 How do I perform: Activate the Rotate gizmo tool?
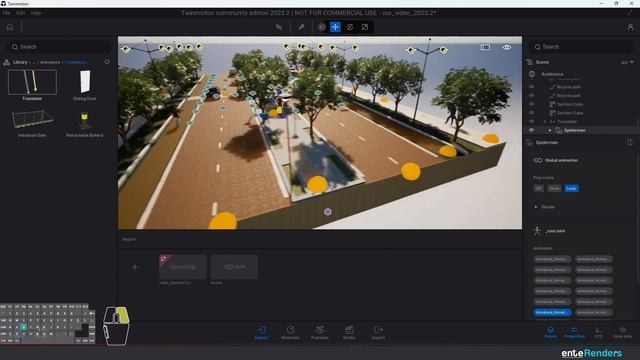350,27
